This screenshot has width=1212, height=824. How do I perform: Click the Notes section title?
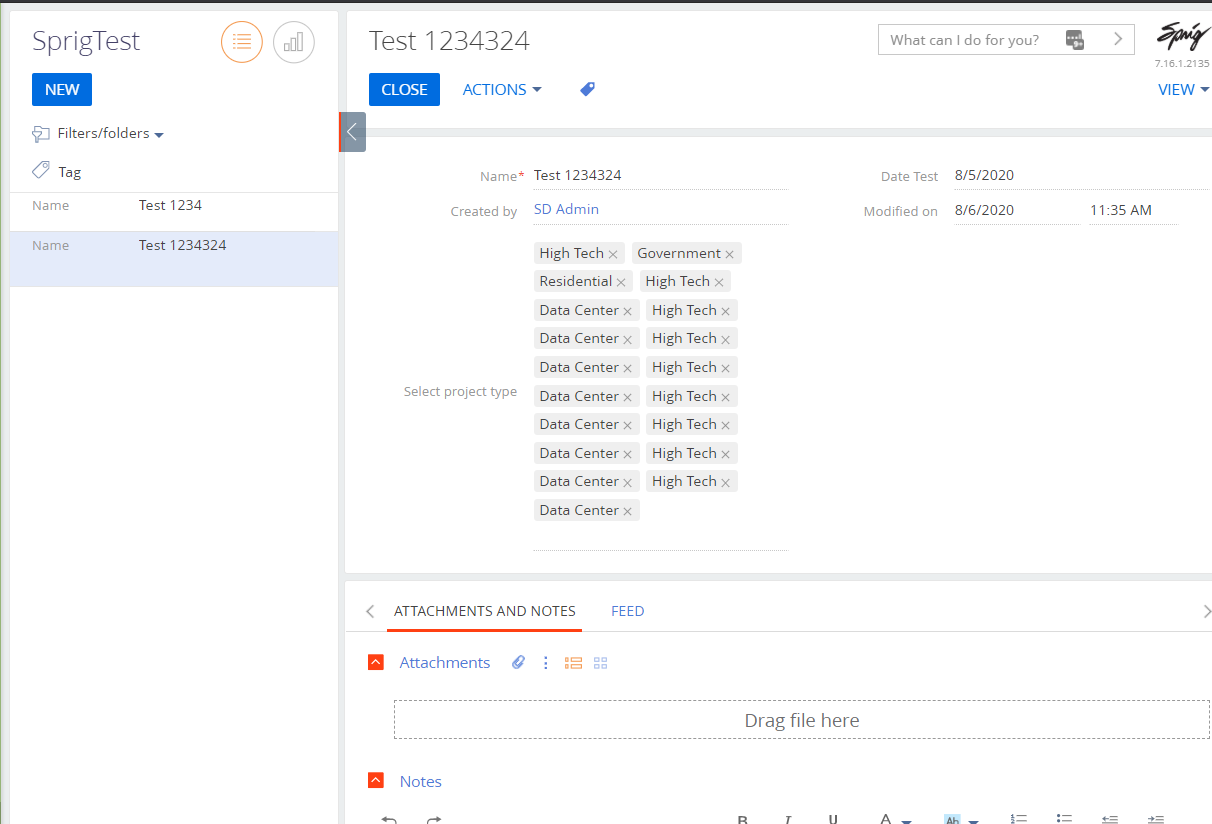[x=421, y=781]
